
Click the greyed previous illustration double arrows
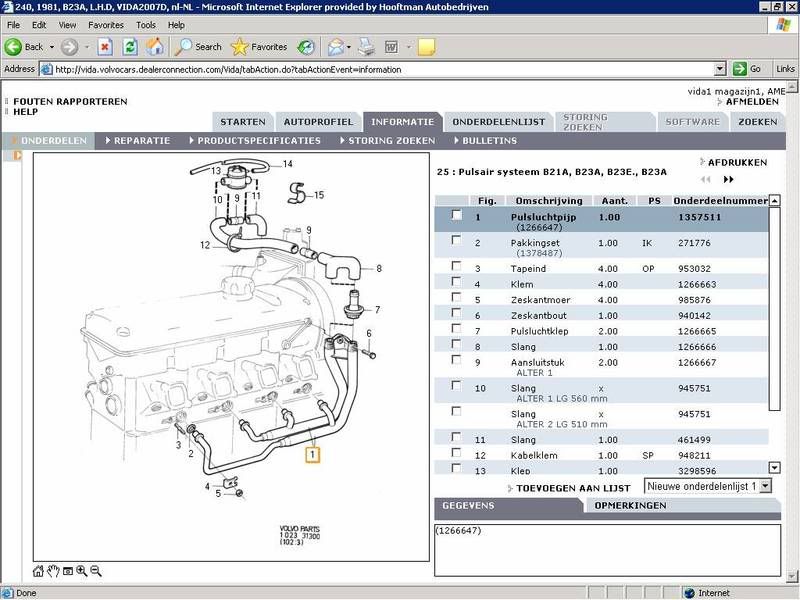706,180
